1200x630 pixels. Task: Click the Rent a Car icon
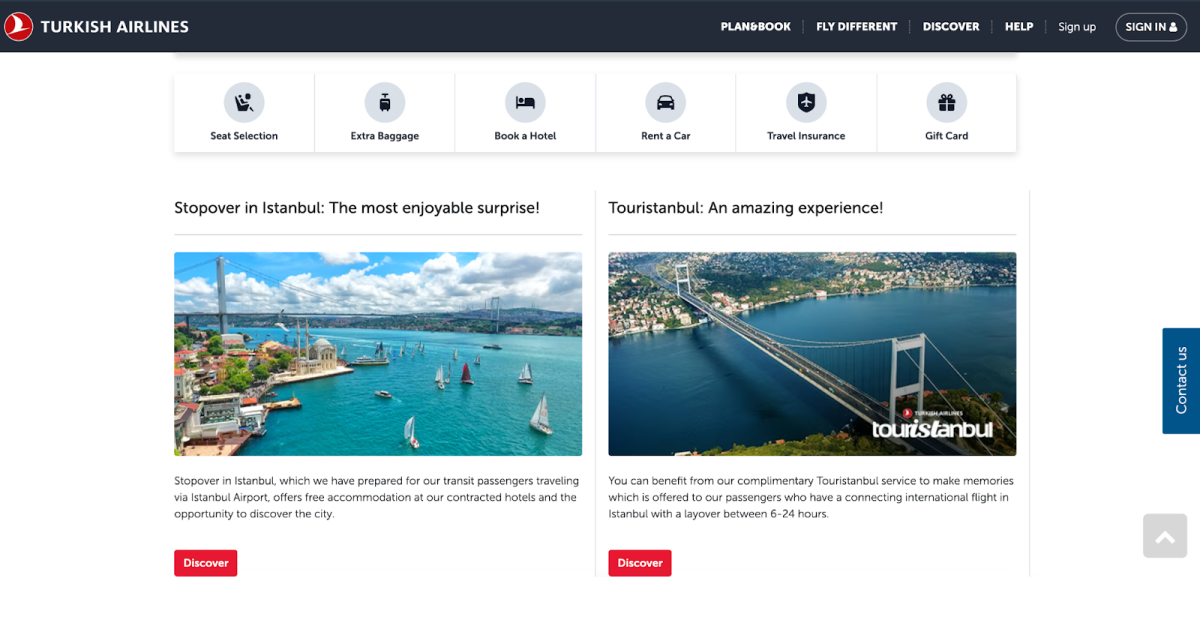(x=666, y=102)
